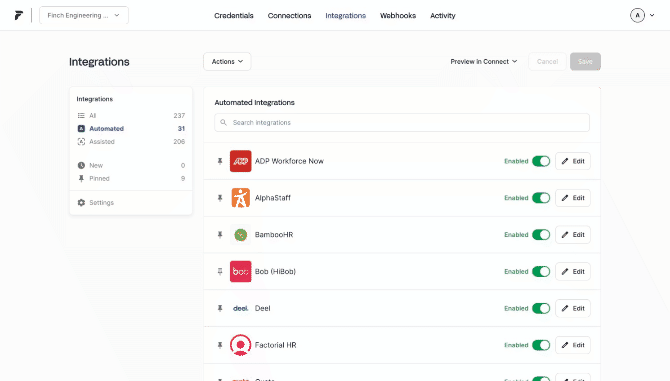Focus the Search integrations field
The height and width of the screenshot is (381, 670).
click(x=402, y=123)
